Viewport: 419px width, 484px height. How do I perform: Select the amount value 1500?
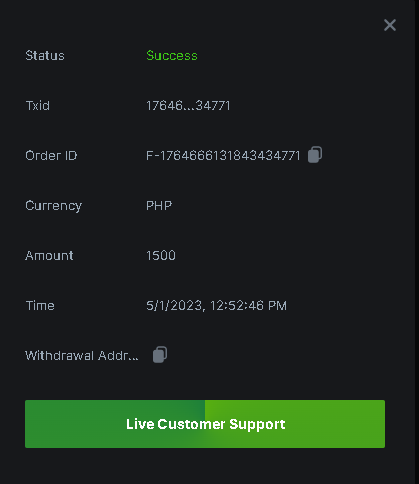click(161, 256)
